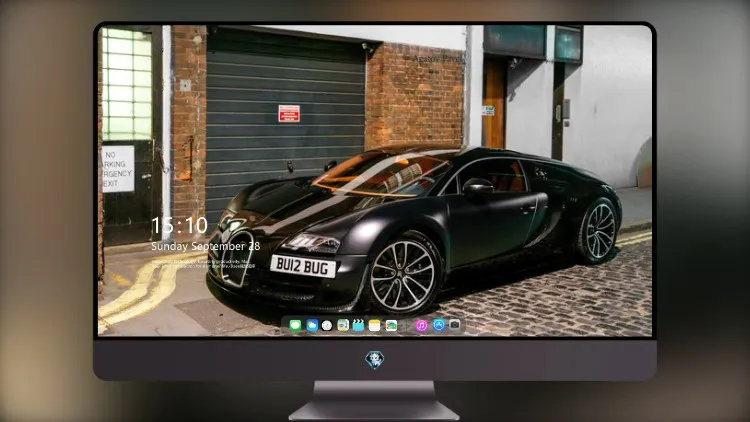Open the Clock app in dock
This screenshot has height=422, width=750.
click(327, 325)
